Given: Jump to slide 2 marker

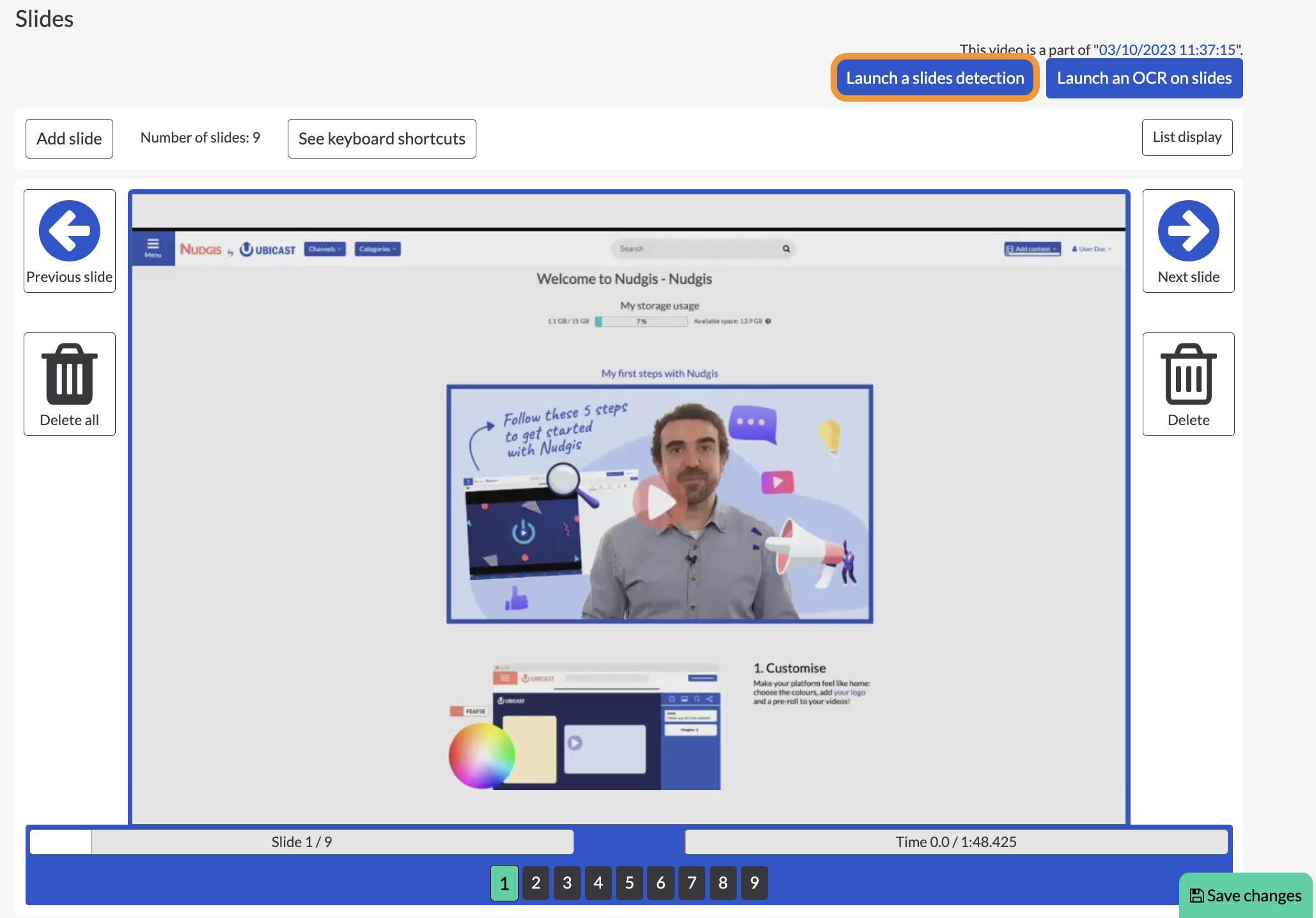Looking at the screenshot, I should 536,883.
